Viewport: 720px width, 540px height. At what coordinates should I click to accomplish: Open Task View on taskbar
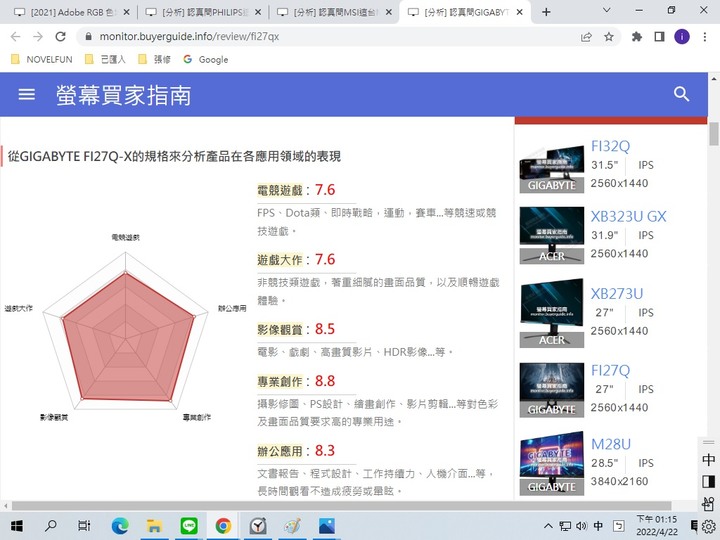84,526
